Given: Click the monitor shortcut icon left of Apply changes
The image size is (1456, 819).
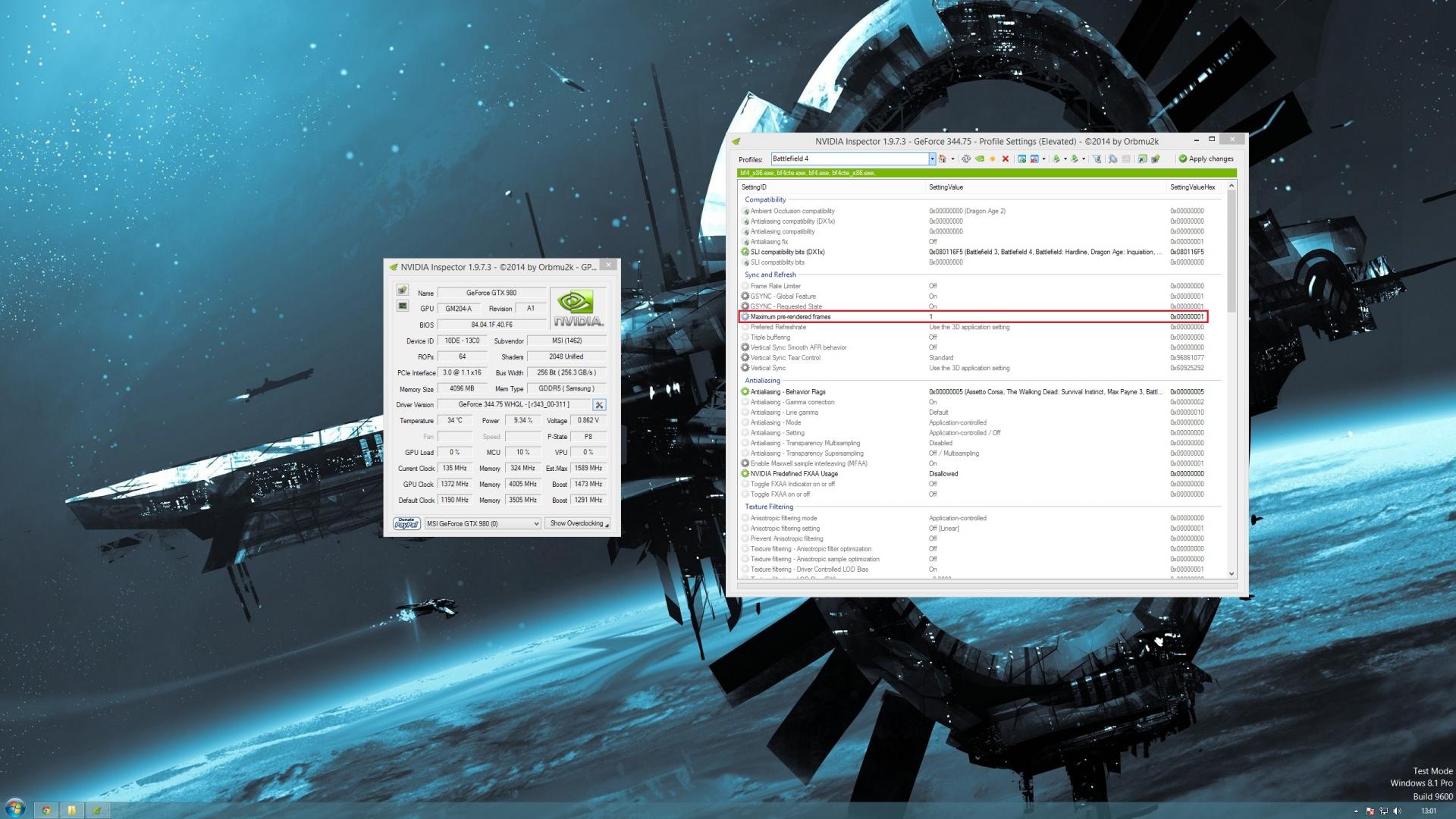Looking at the screenshot, I should click(x=1142, y=158).
